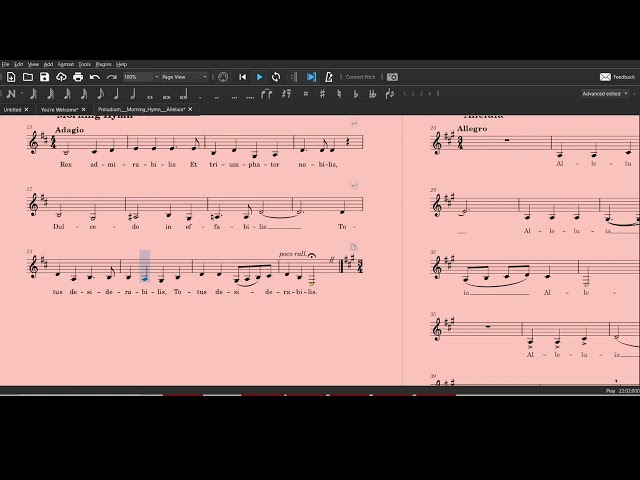Print the score
640x480 pixels.
tap(78, 77)
